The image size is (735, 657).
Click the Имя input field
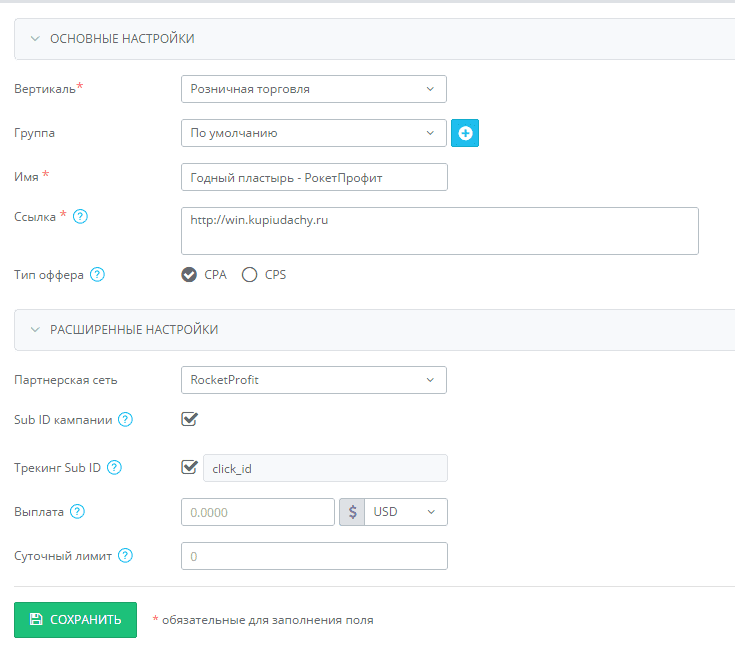[314, 177]
